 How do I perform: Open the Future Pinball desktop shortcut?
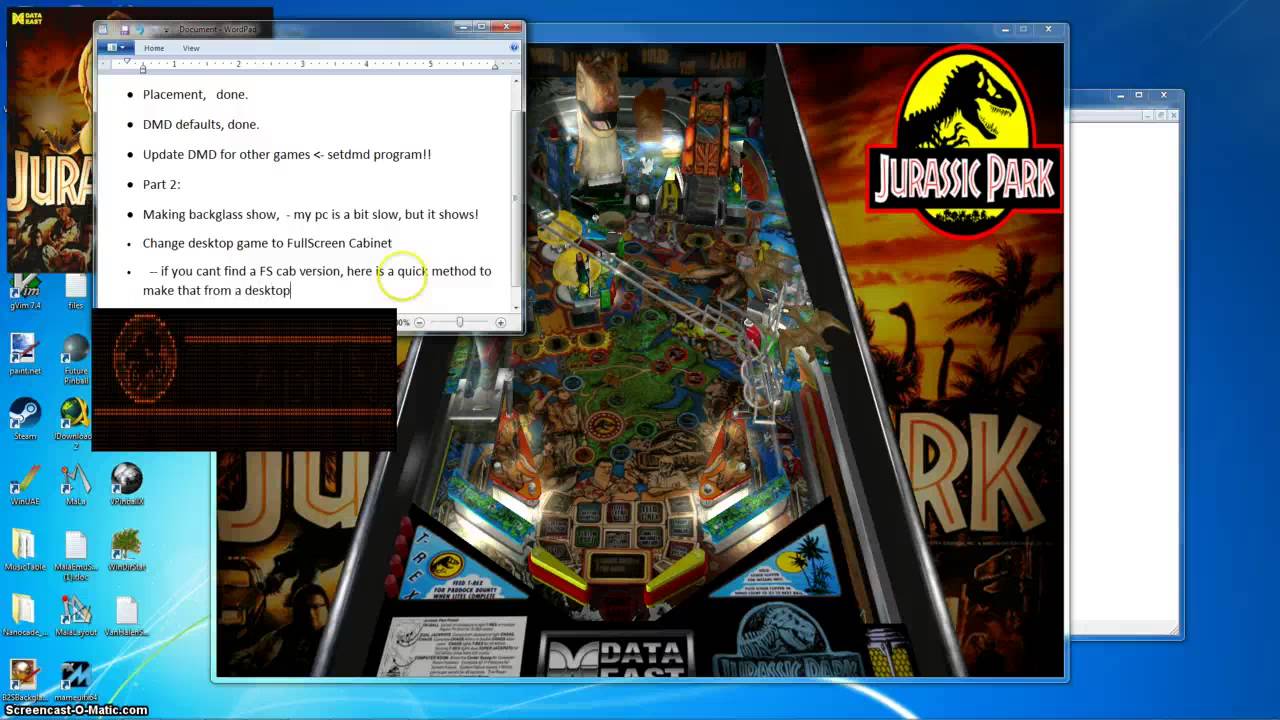click(x=76, y=358)
